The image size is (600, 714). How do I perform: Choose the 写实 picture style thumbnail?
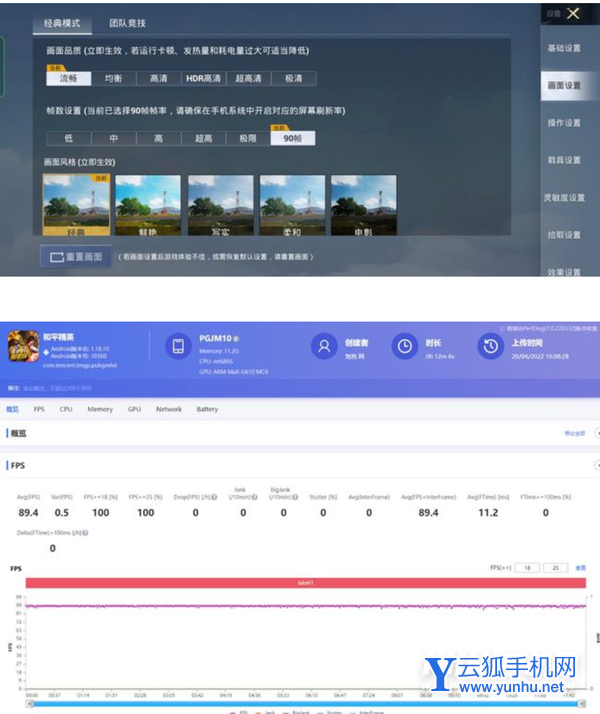220,205
